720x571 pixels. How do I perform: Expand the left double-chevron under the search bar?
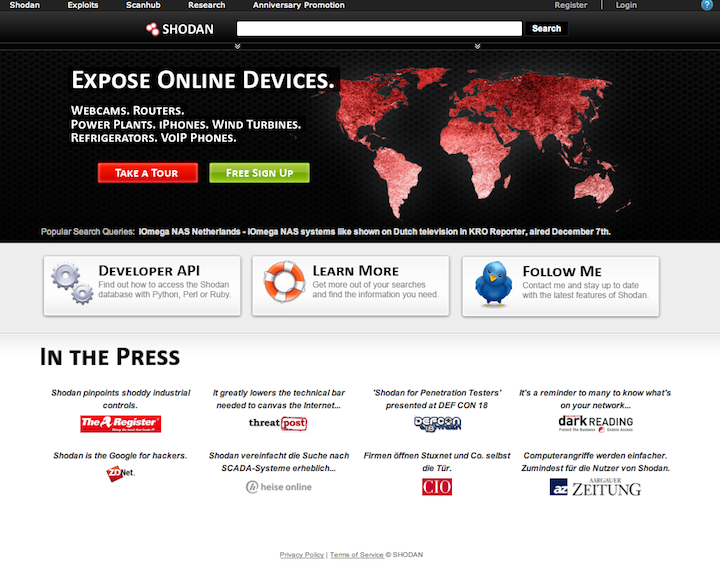[237, 46]
